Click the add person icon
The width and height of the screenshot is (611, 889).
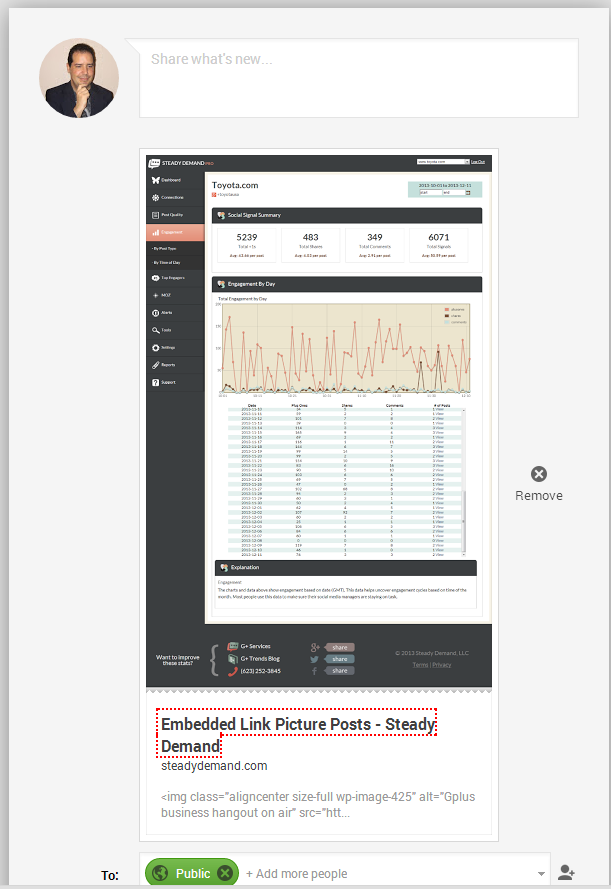click(567, 873)
